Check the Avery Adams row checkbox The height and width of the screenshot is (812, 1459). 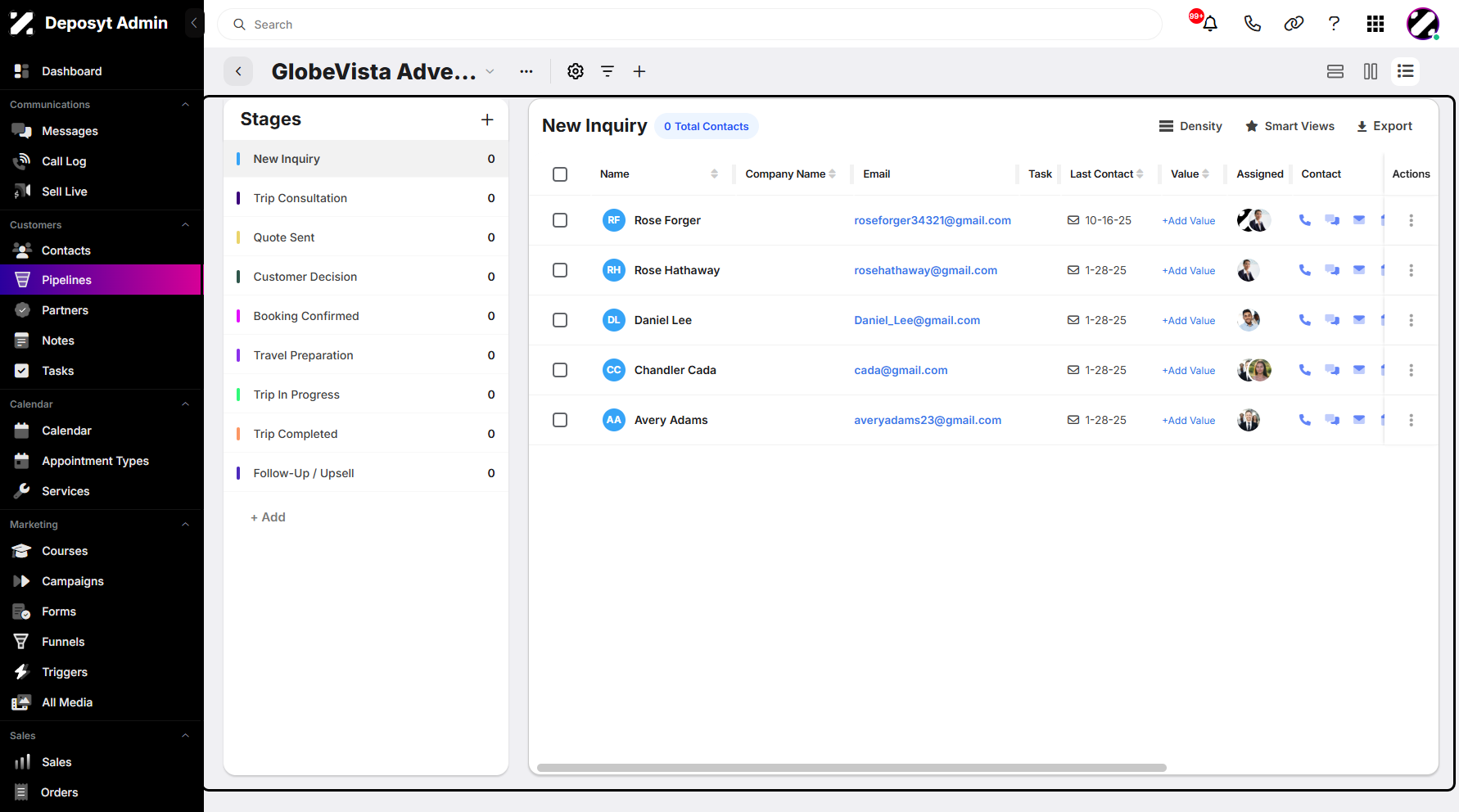560,420
